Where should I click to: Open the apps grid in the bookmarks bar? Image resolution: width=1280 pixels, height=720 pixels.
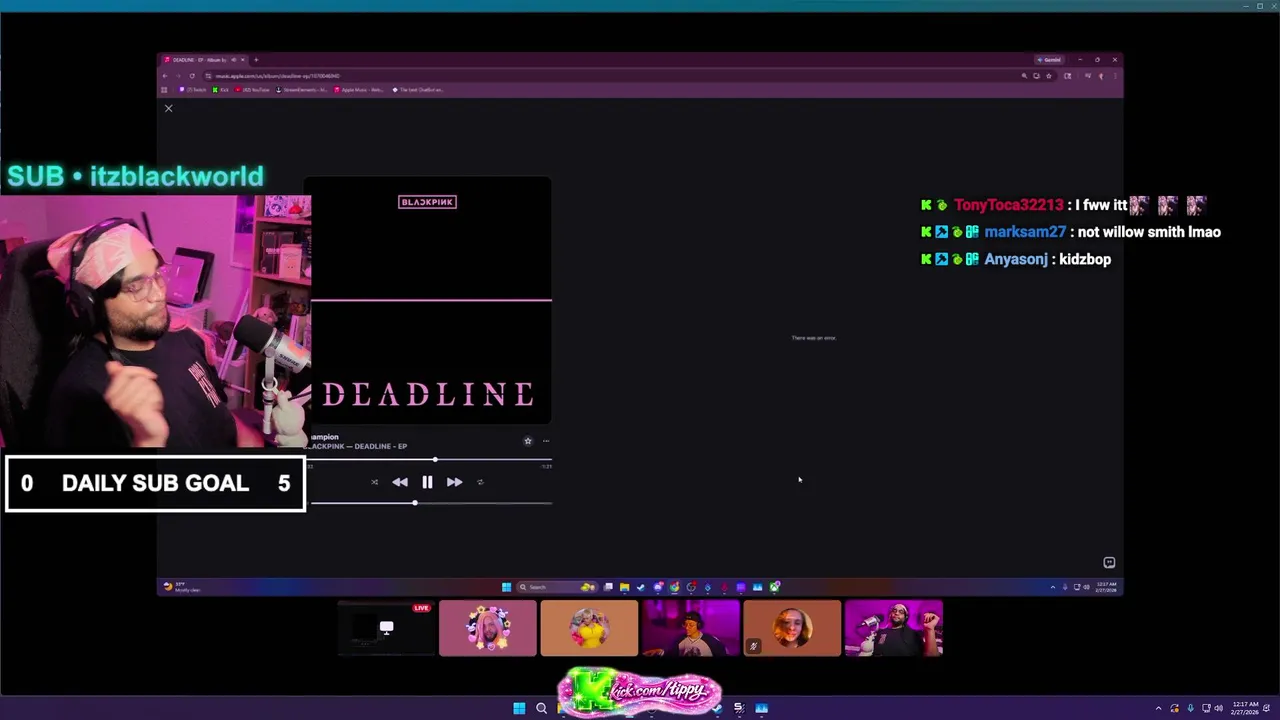pos(164,90)
